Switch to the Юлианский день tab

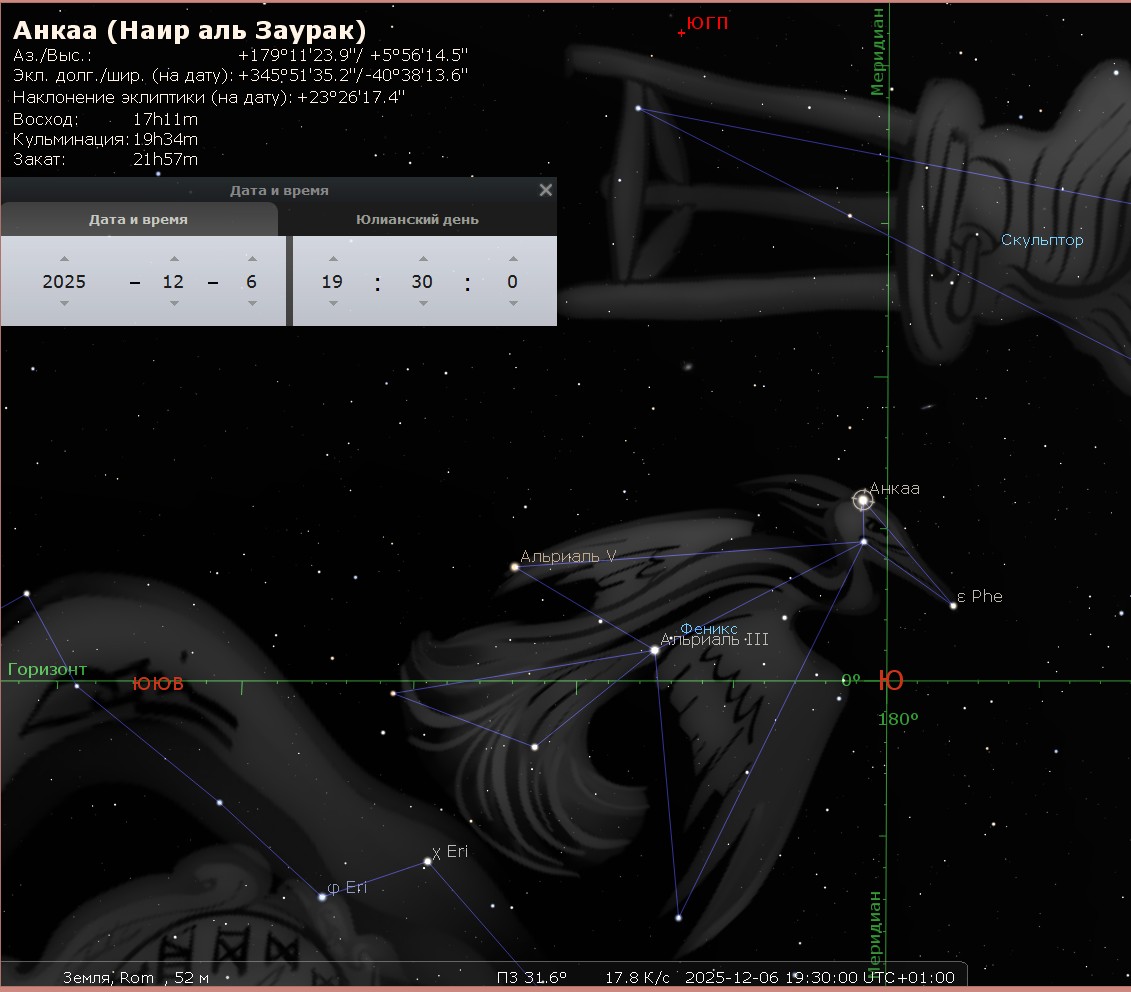click(417, 220)
